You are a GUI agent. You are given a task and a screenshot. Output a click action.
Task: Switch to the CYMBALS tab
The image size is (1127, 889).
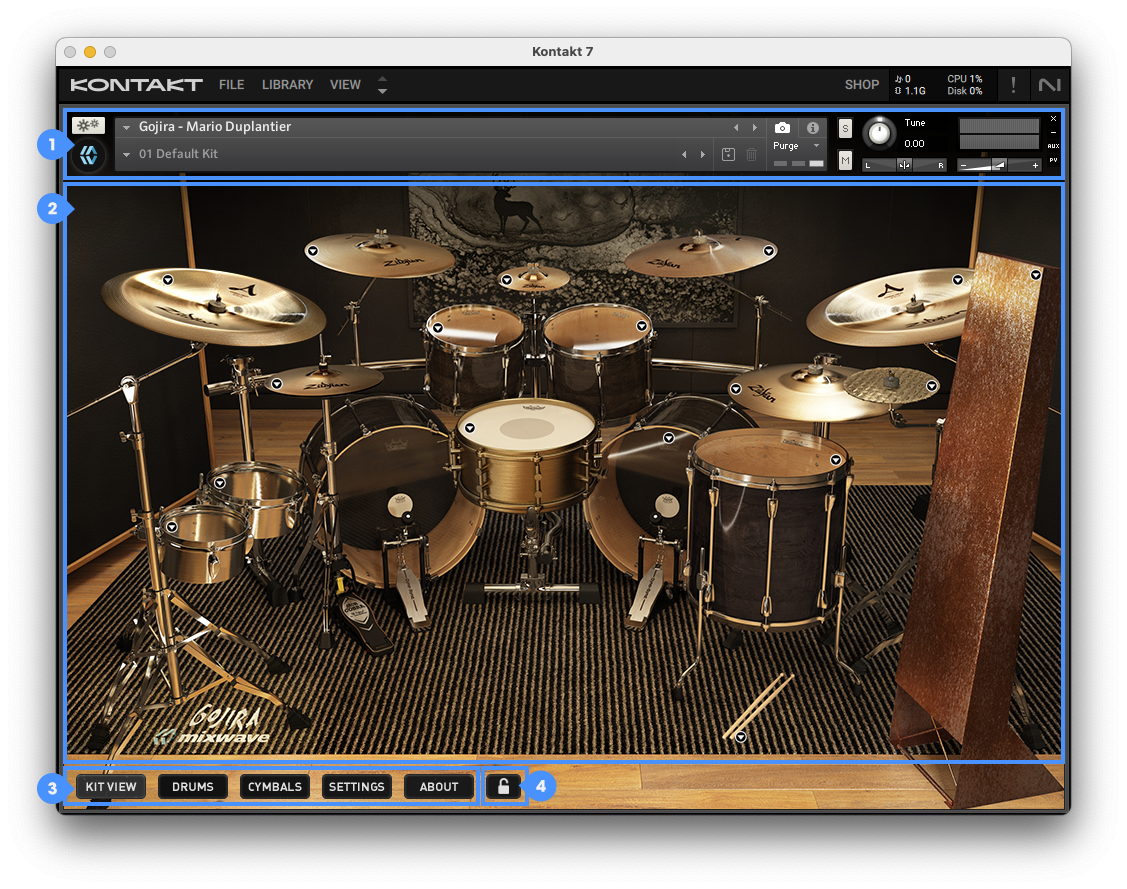click(x=275, y=787)
